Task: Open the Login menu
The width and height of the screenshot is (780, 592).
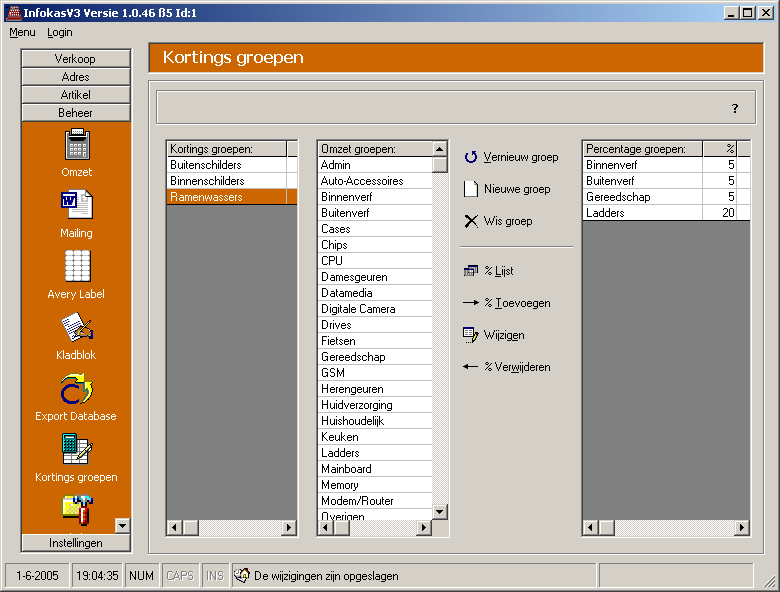Action: click(x=60, y=32)
